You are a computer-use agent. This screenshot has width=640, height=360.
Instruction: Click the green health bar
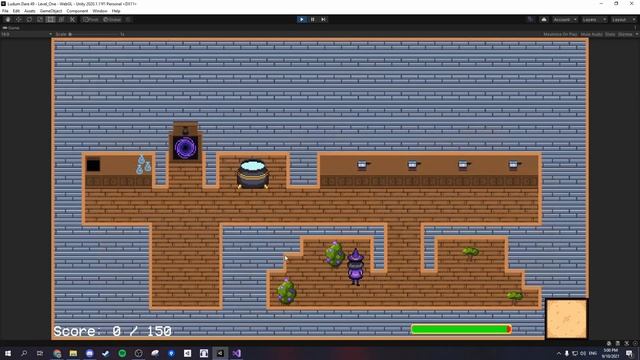point(461,329)
